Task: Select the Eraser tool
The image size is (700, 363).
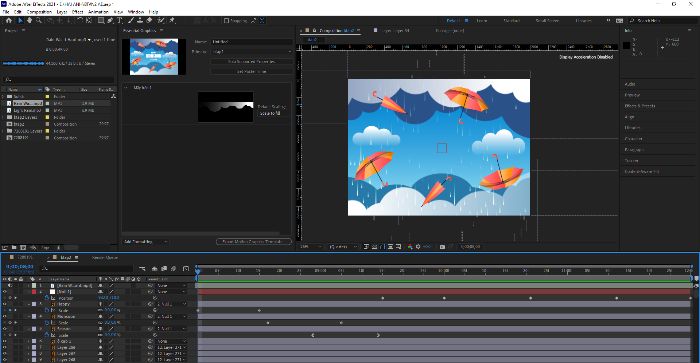Action: pos(149,21)
